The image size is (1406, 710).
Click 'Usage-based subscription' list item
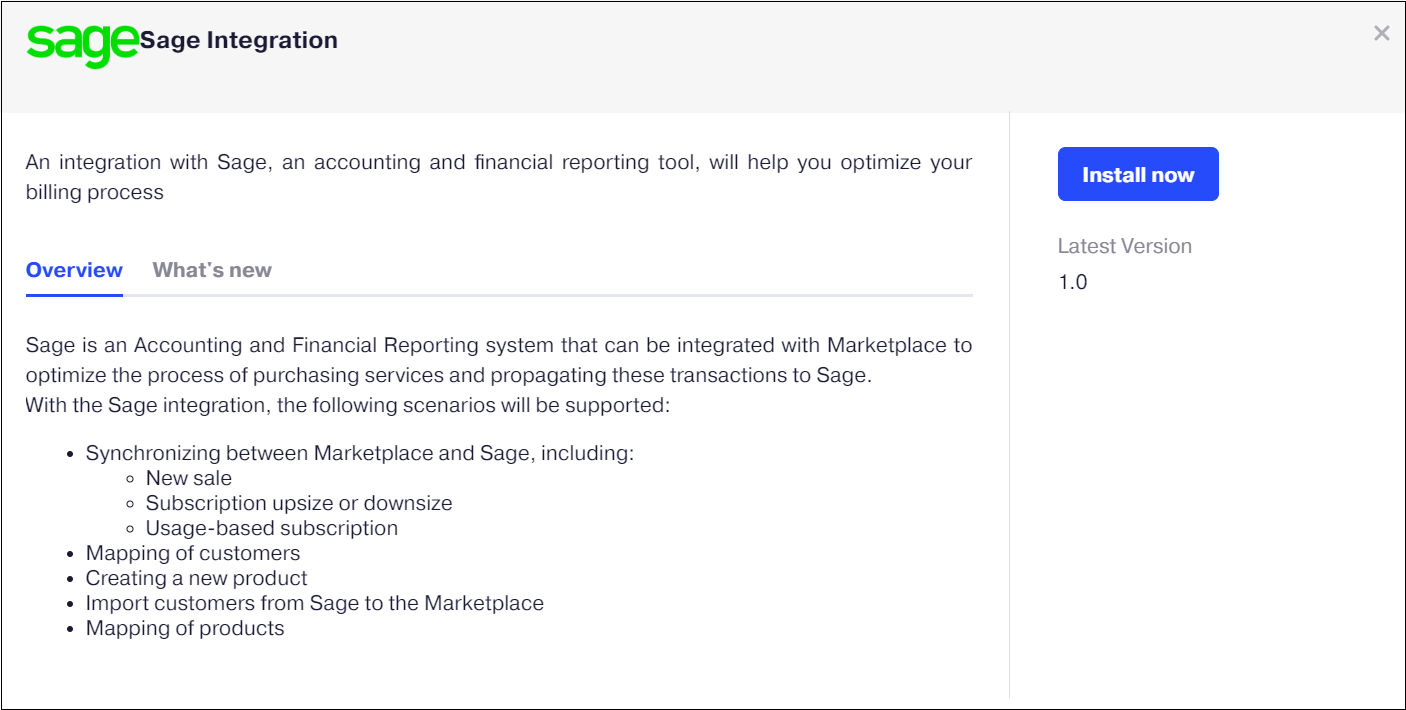(272, 528)
